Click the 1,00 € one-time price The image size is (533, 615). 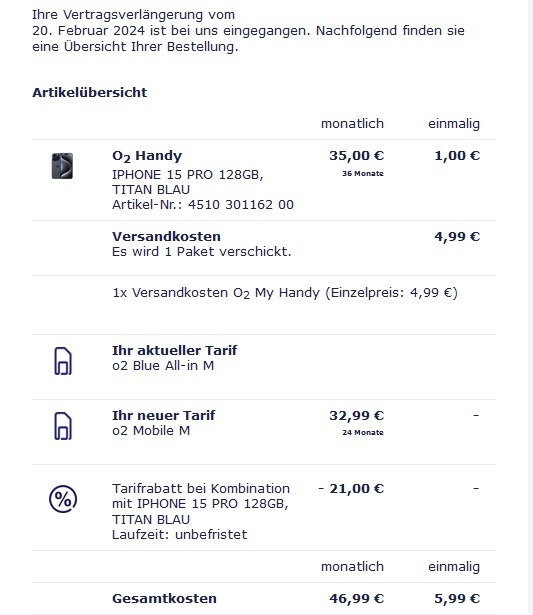coord(457,156)
